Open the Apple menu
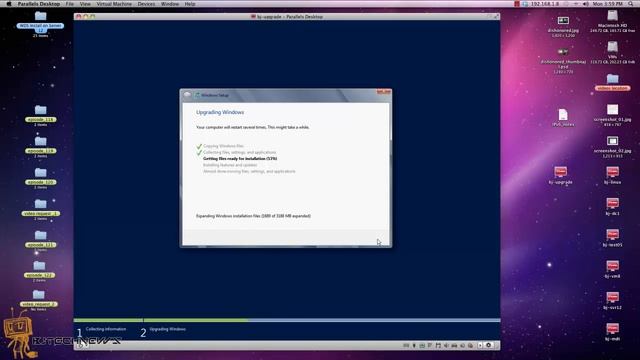This screenshot has height=360, width=640. [x=9, y=4]
